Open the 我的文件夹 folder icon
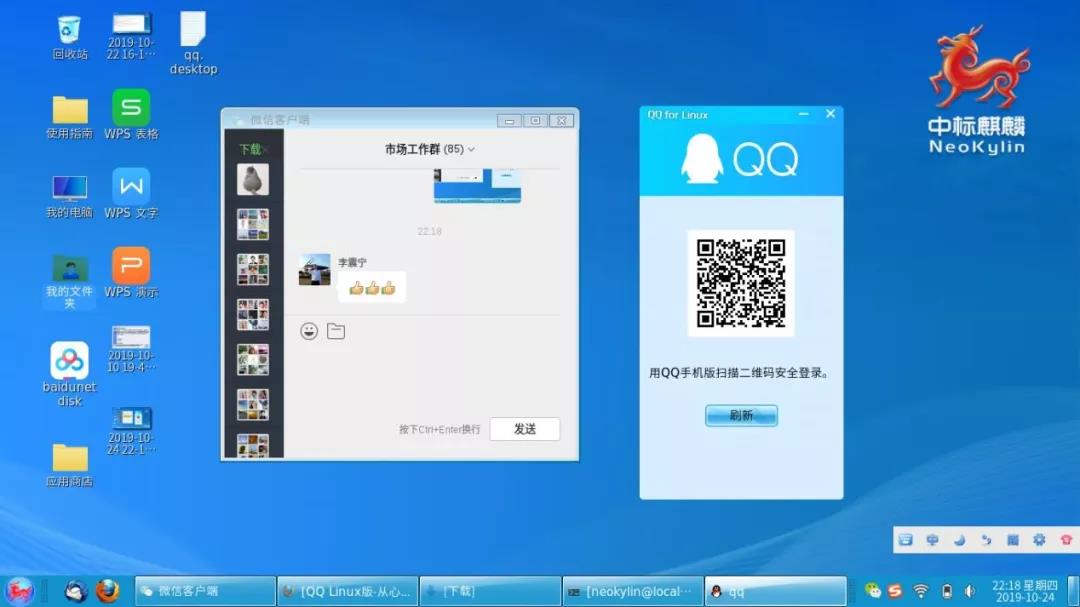Viewport: 1080px width, 607px height. coord(70,282)
